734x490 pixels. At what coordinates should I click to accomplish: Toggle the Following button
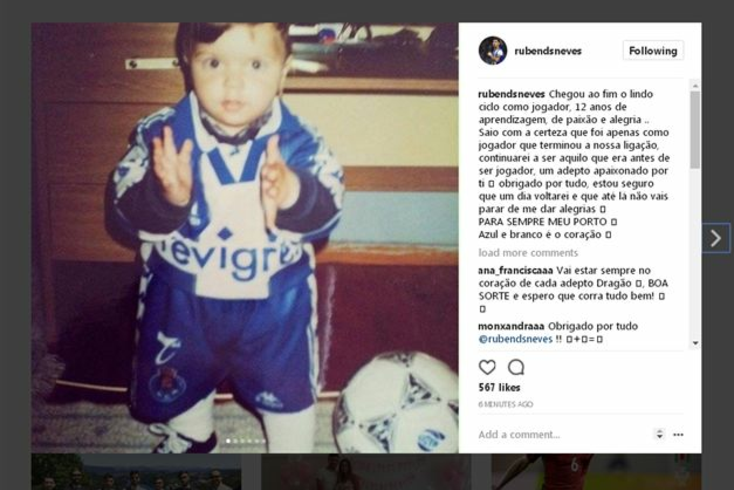point(653,51)
